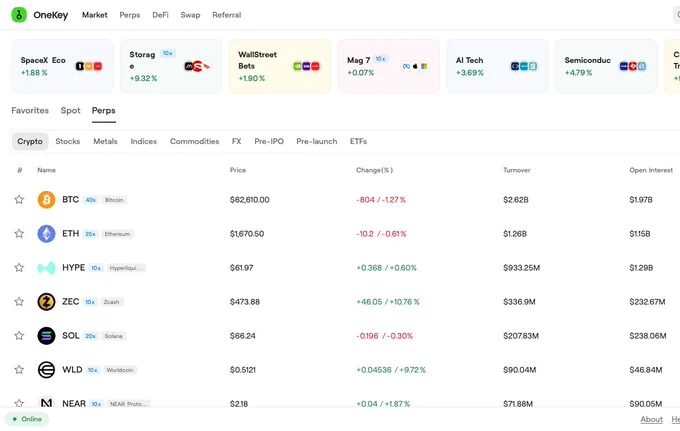This screenshot has height=431, width=680.
Task: Click SOL open interest $238.06M
Action: point(647,336)
